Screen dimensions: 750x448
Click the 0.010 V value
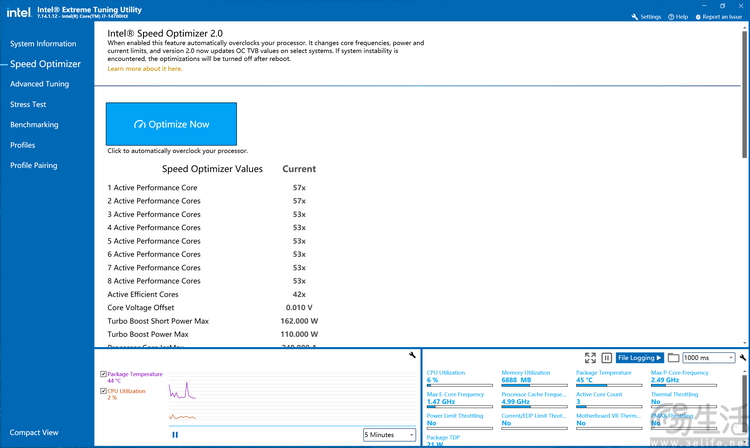pyautogui.click(x=299, y=307)
